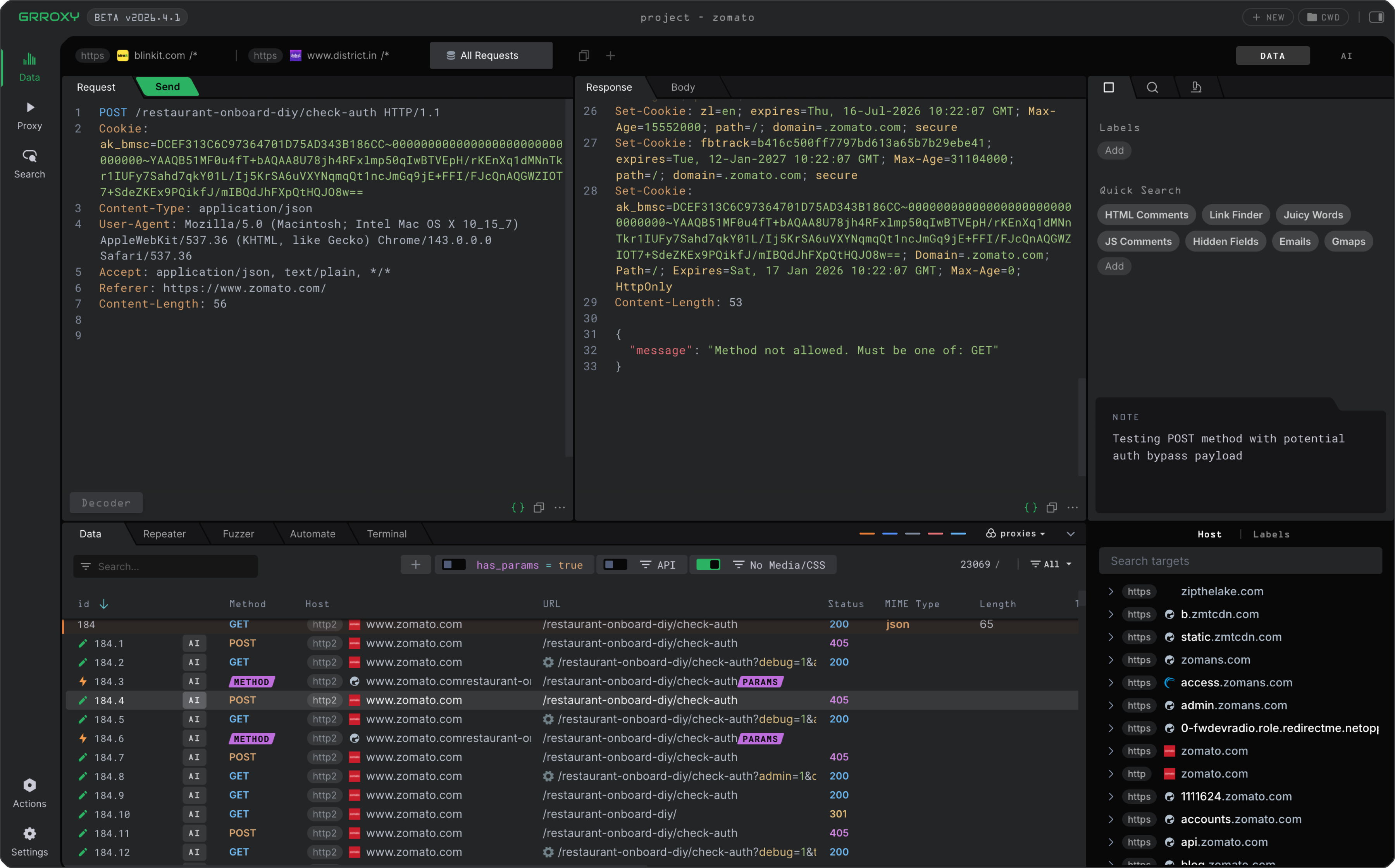Expand the api.zomato.com target
This screenshot has height=868, width=1395.
coord(1111,842)
